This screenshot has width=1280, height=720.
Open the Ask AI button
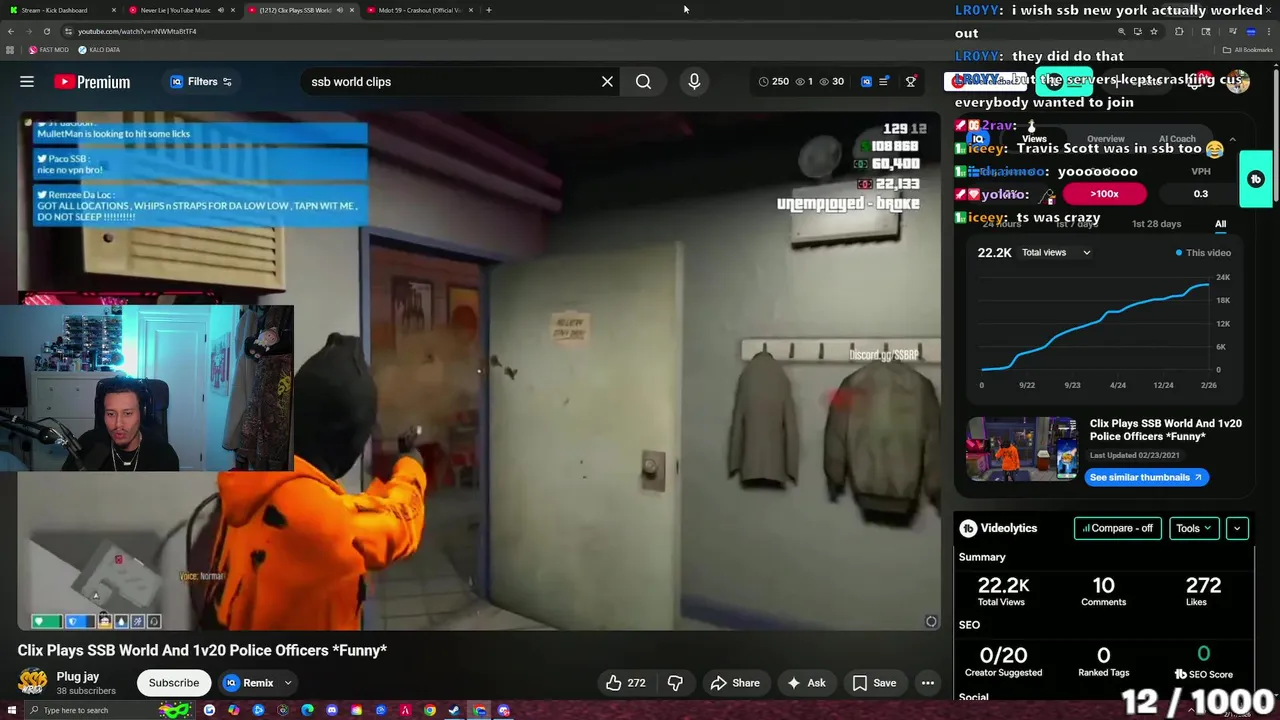coord(807,683)
